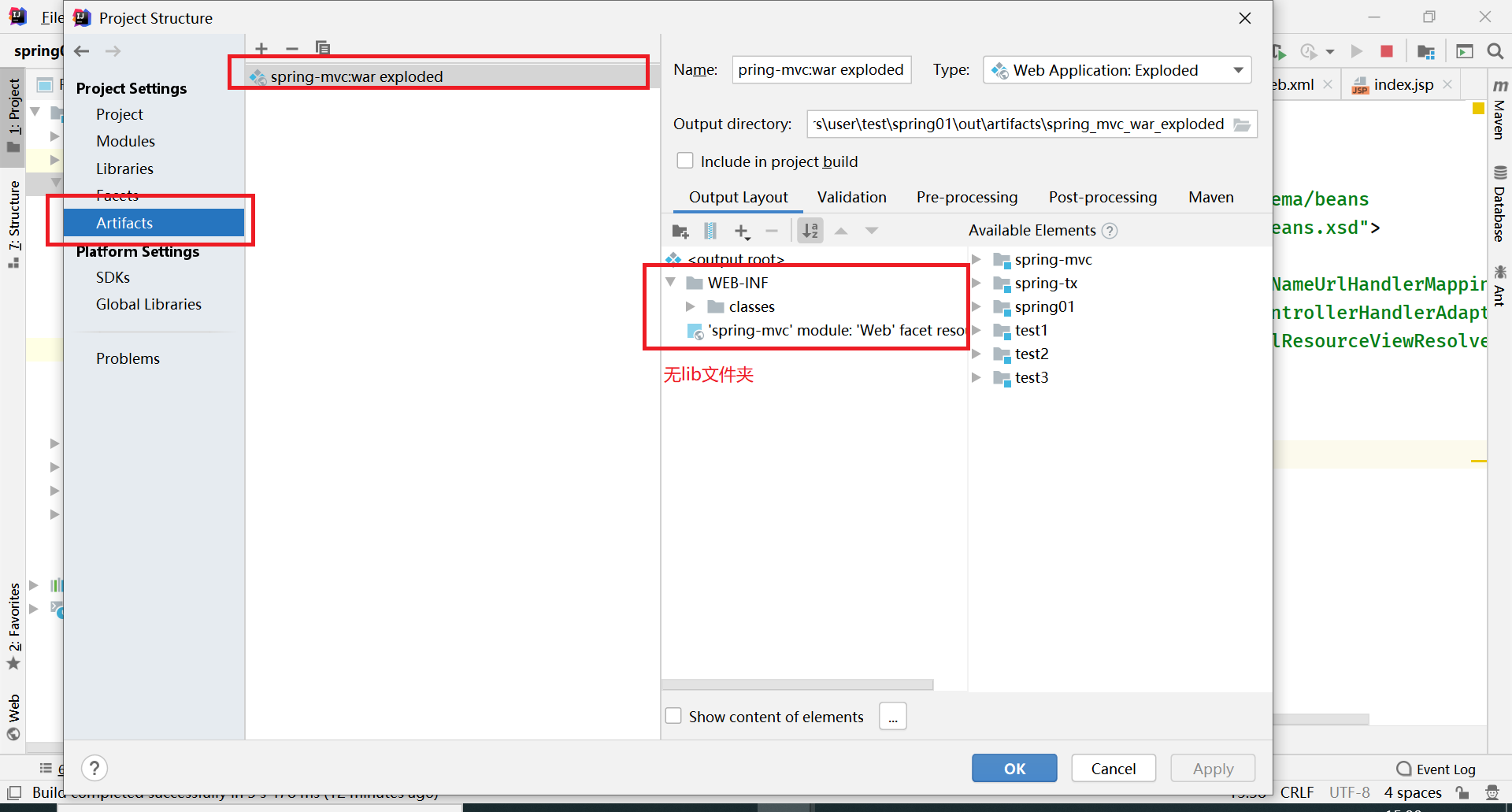Screen dimensions: 1512x812
Task: Browse for output directory folder
Action: point(1242,124)
